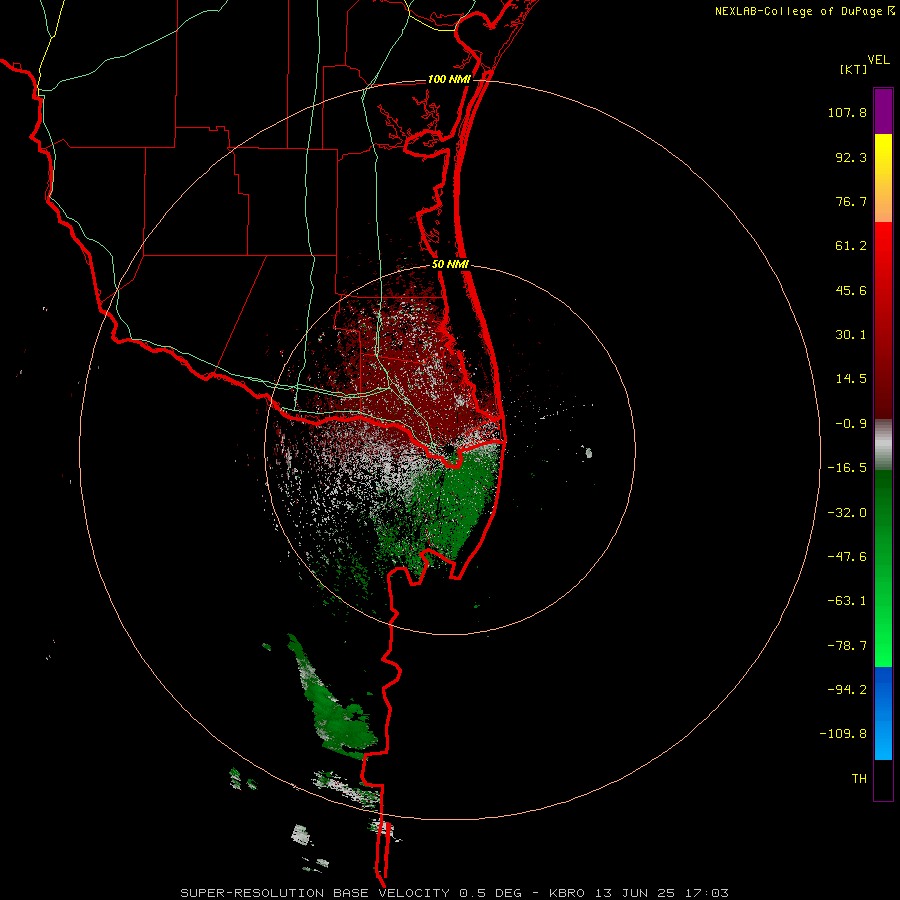
Task: Select the -47.6 knot scale value
Action: (x=847, y=557)
